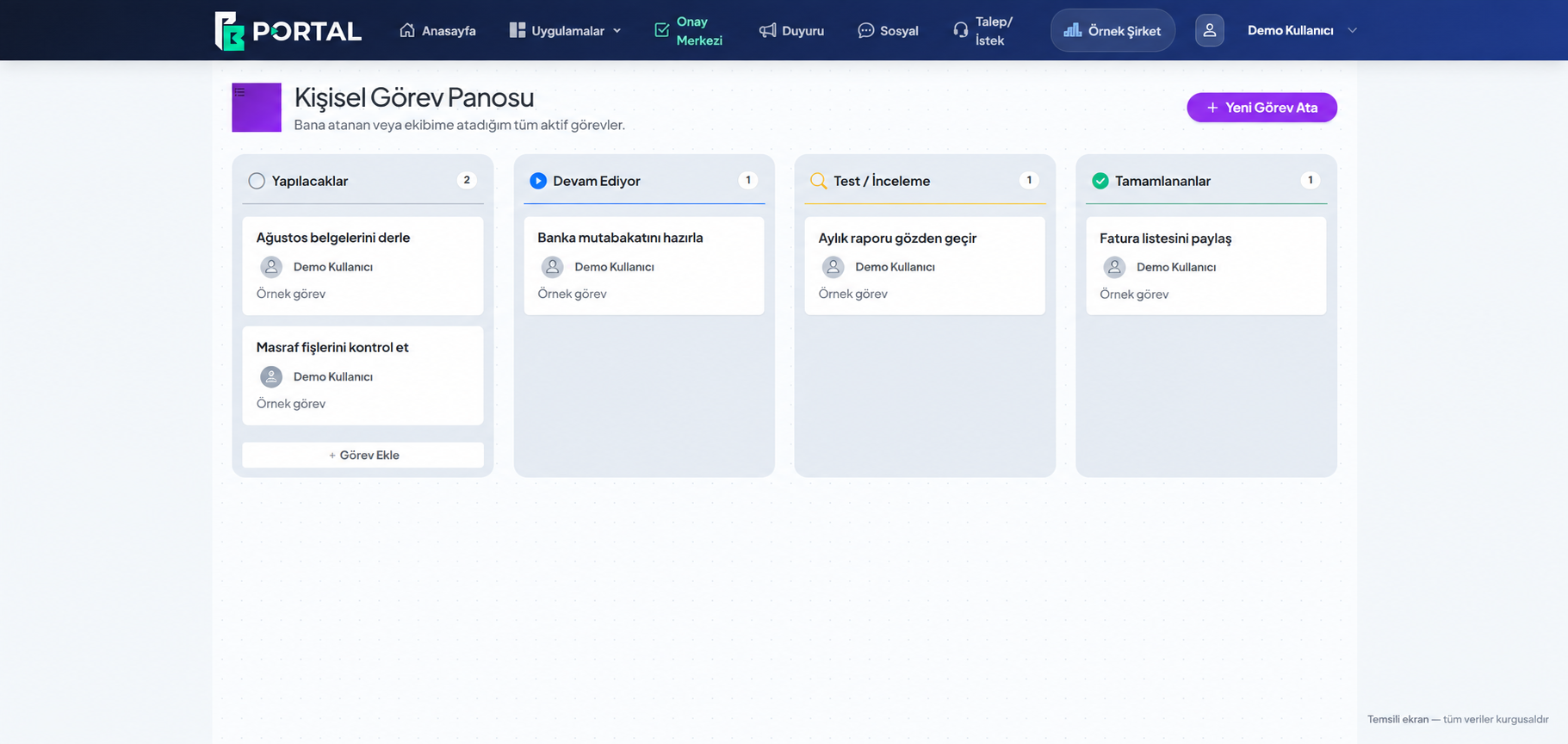Viewport: 1568px width, 744px height.
Task: Click the Tamamlananlar green check icon
Action: point(1100,181)
